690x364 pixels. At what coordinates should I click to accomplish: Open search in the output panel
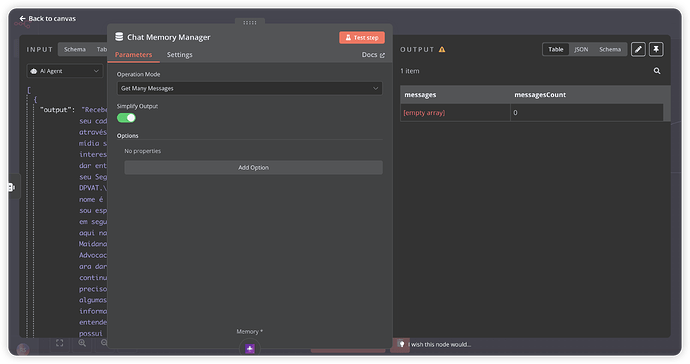[657, 71]
